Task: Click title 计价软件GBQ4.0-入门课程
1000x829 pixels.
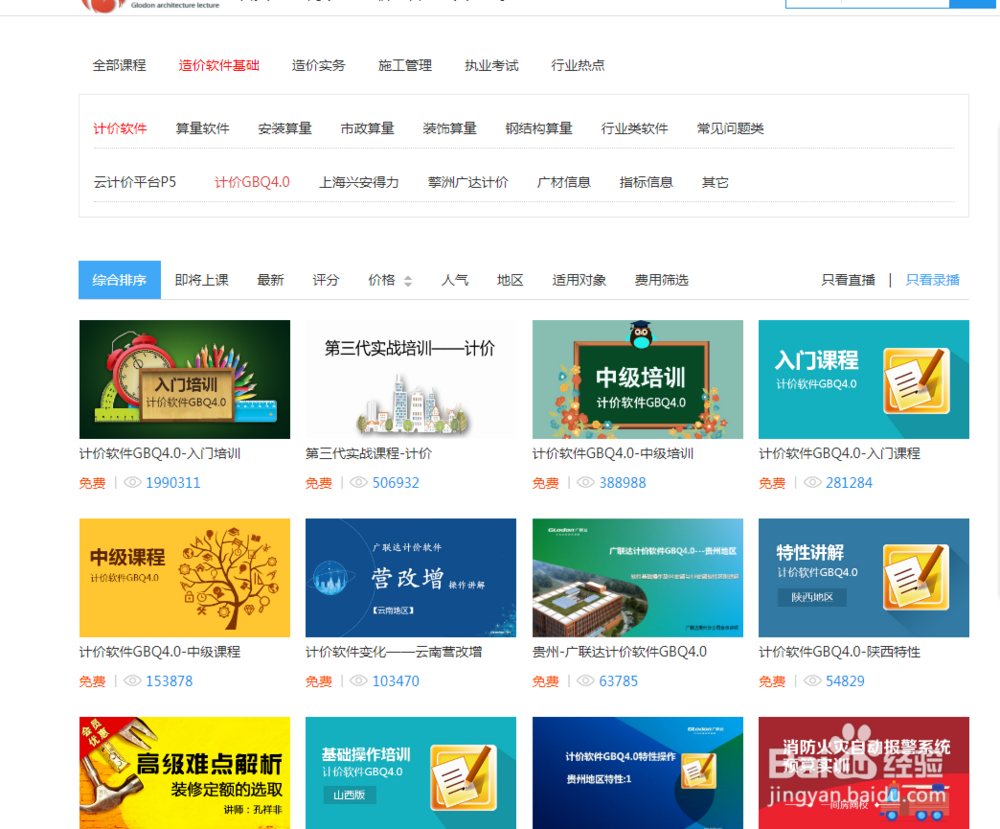Action: pos(839,453)
